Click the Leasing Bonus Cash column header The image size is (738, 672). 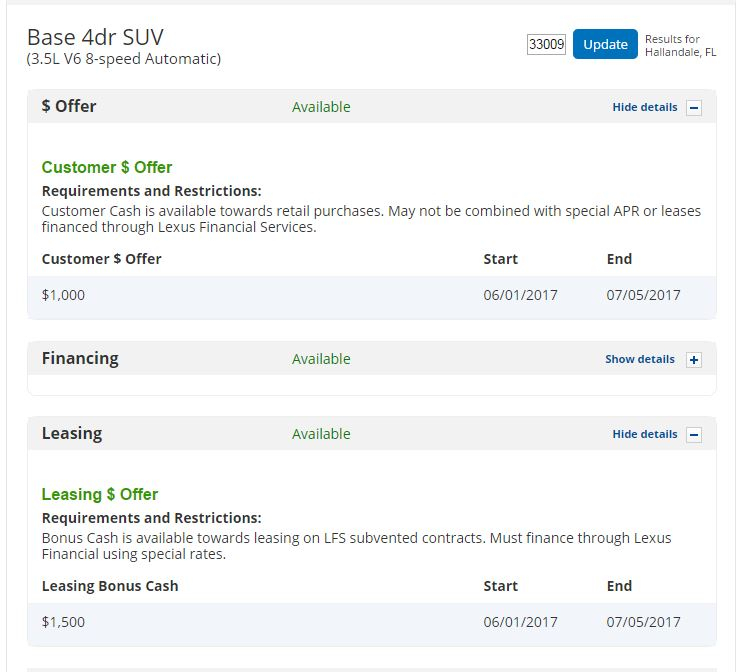pyautogui.click(x=110, y=586)
